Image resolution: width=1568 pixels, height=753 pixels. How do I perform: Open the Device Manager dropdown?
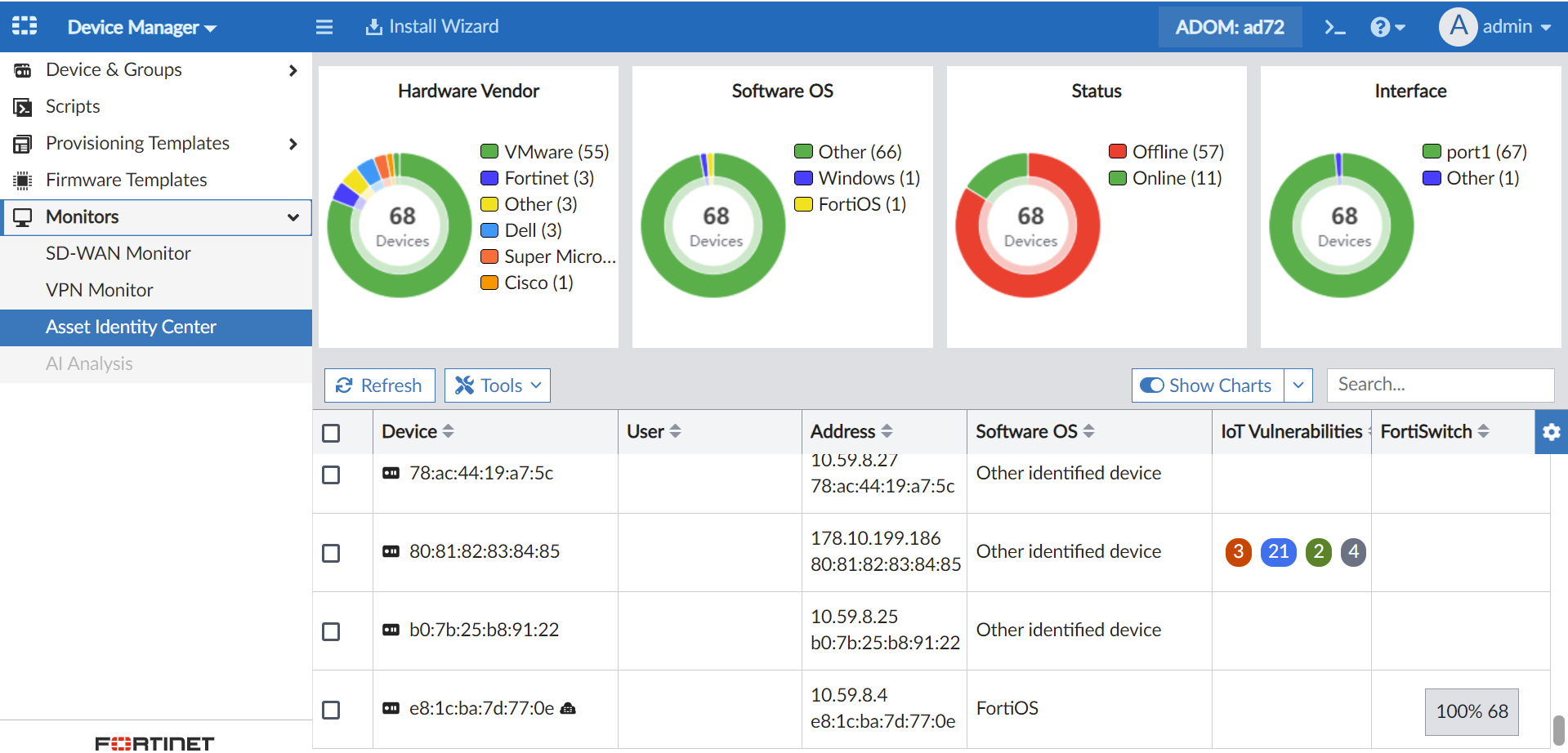pos(142,27)
